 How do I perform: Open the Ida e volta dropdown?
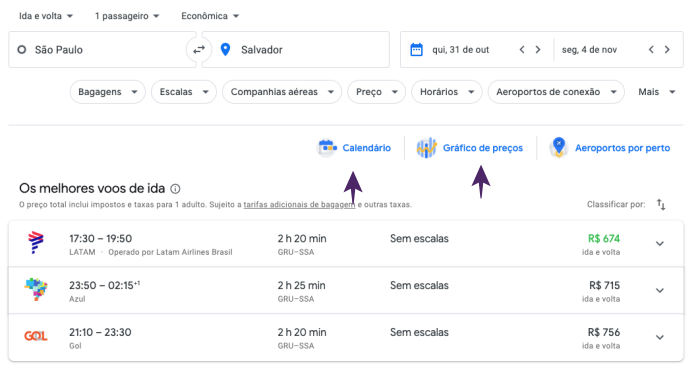pyautogui.click(x=46, y=16)
